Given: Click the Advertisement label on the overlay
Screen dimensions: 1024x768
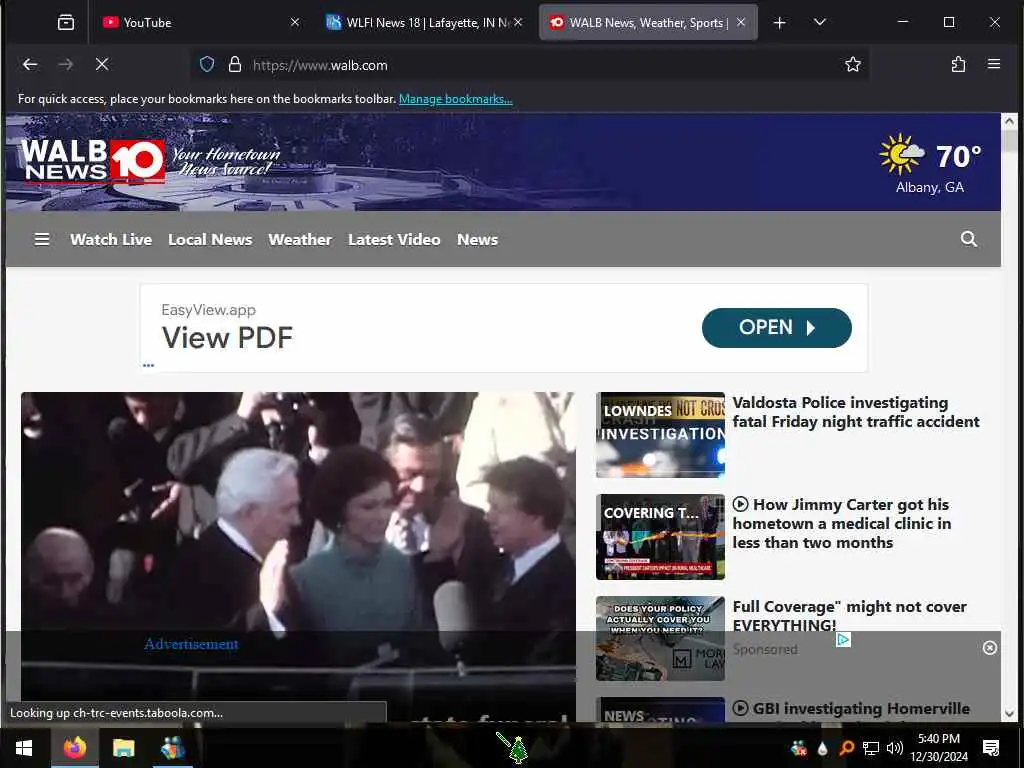Looking at the screenshot, I should pyautogui.click(x=191, y=644).
